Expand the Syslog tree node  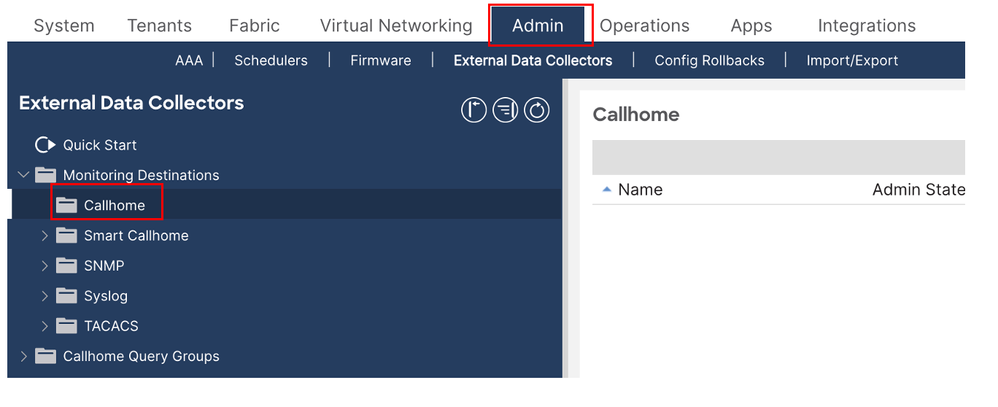45,296
